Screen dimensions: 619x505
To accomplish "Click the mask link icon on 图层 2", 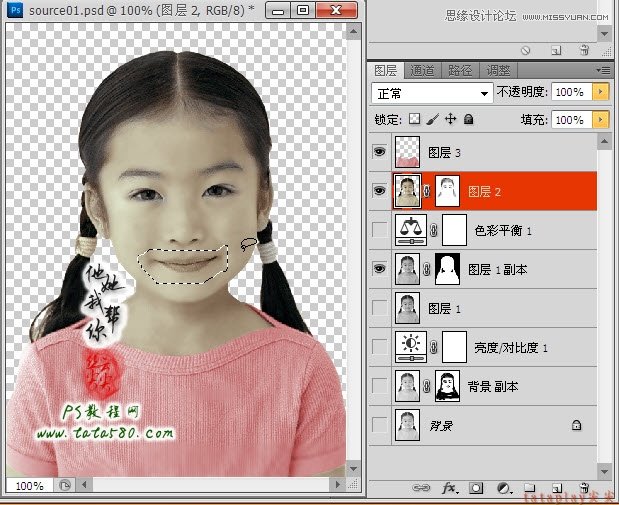I will click(427, 191).
